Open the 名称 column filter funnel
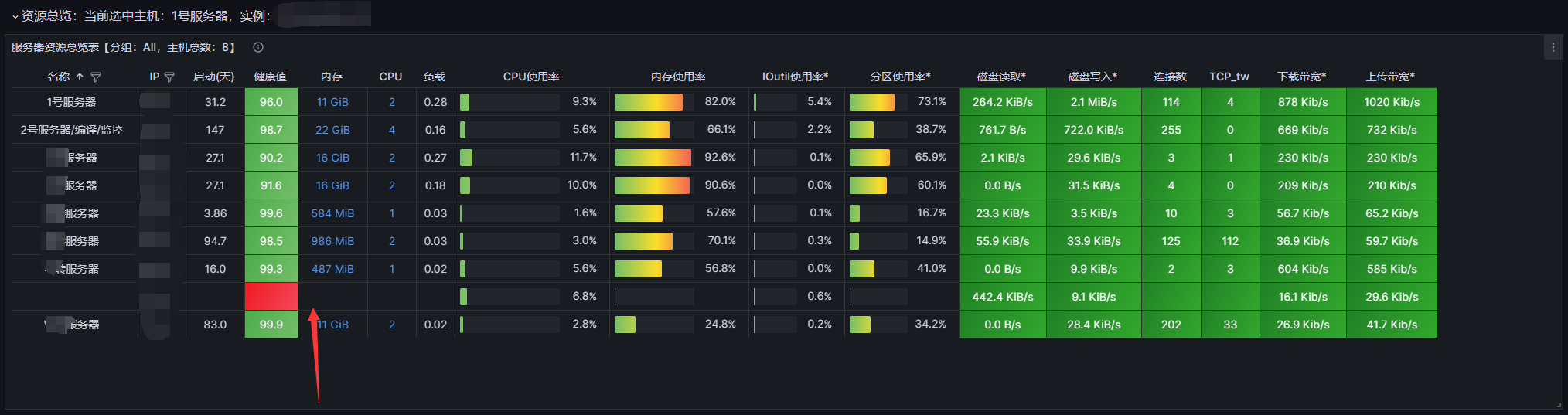Screen dimensions: 1568x415 pos(96,77)
